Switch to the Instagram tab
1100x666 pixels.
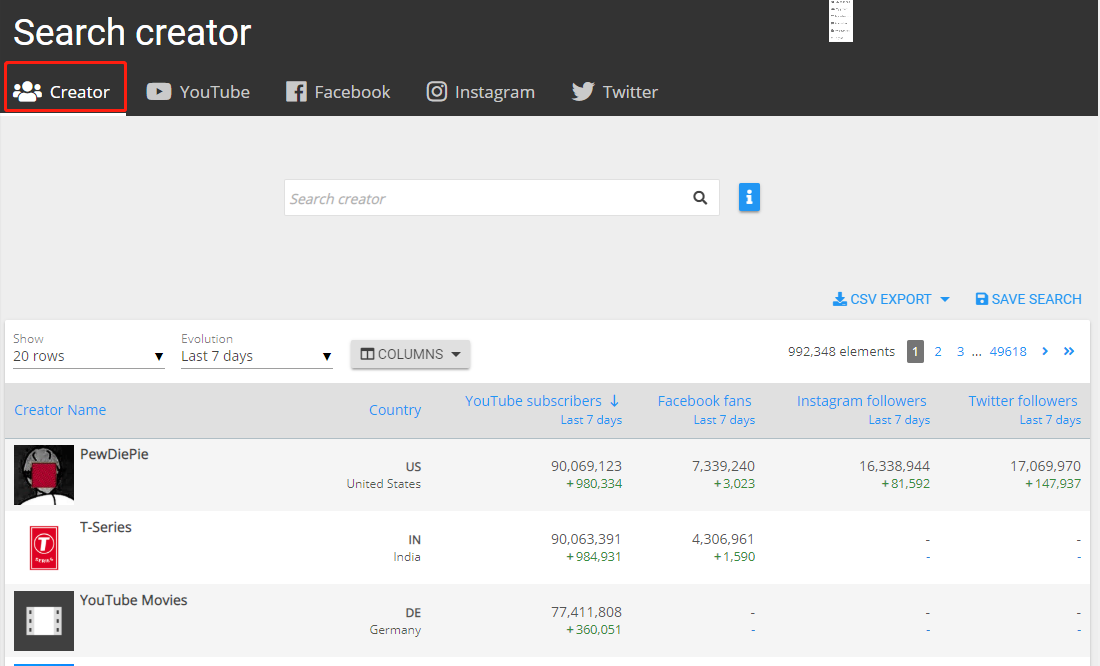pyautogui.click(x=481, y=92)
